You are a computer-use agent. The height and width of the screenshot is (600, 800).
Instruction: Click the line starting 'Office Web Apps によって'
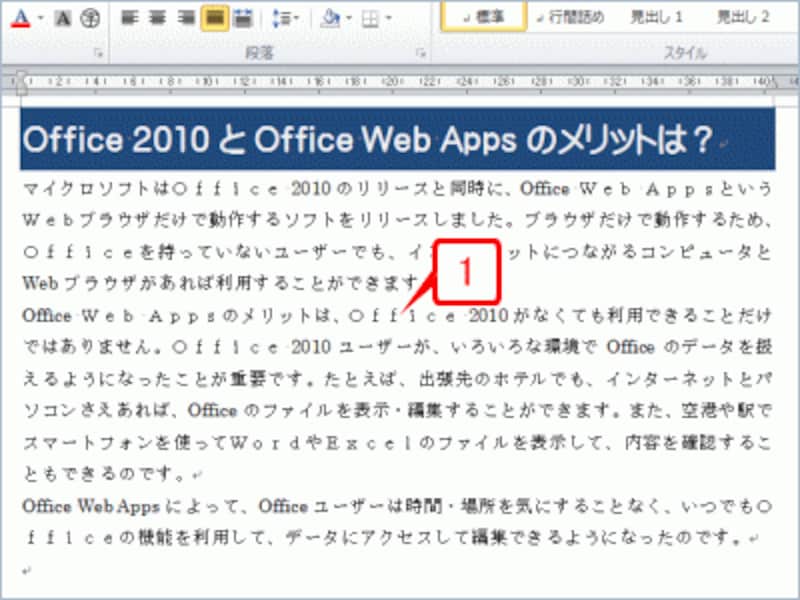[x=397, y=507]
